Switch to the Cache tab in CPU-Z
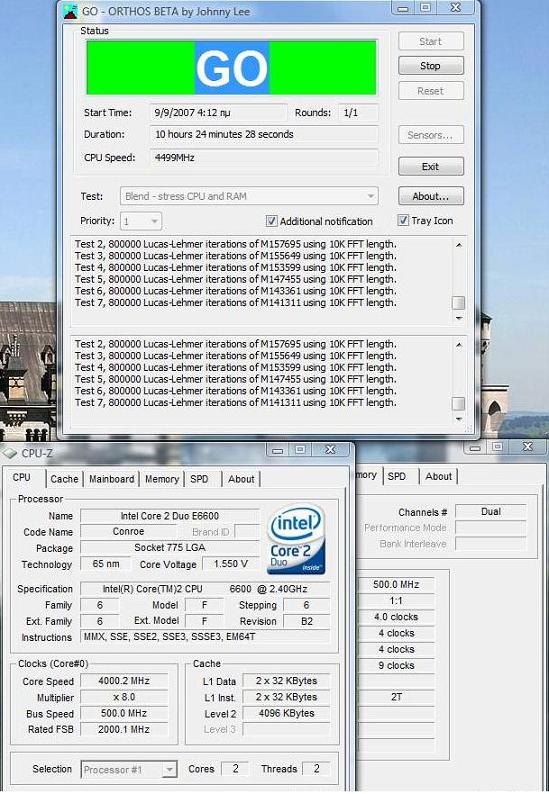Screen dimensions: 549x794 (x=64, y=479)
